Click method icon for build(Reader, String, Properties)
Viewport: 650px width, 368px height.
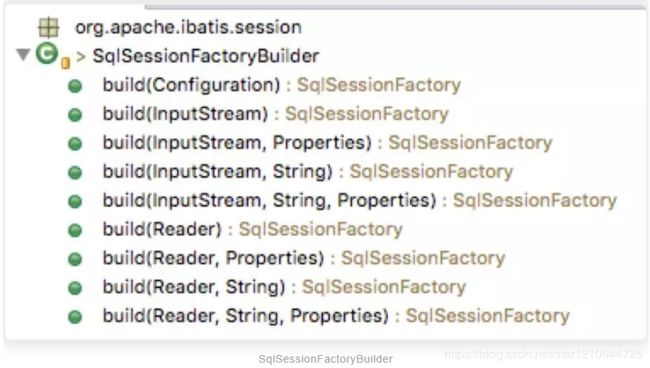tap(75, 317)
